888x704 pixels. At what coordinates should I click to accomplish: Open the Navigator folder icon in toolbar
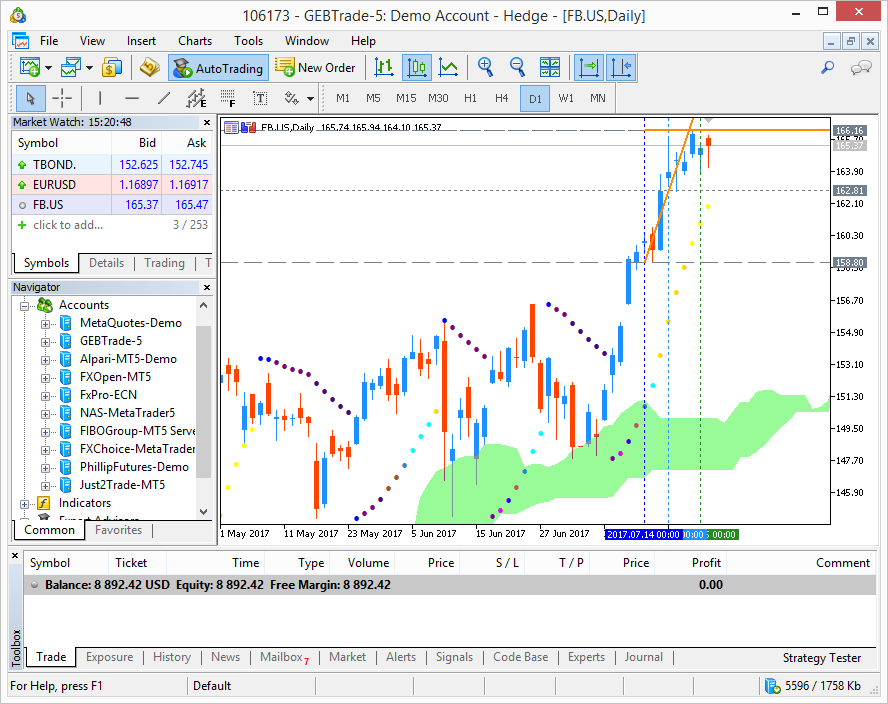150,68
